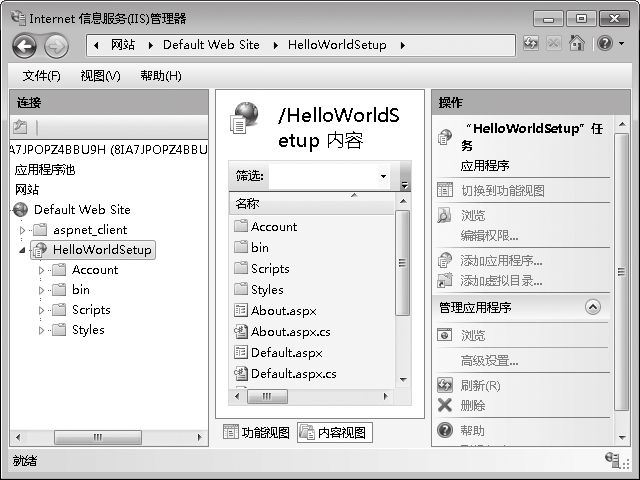Image resolution: width=640 pixels, height=480 pixels.
Task: Click the 切换到功能视图 icon in actions pane
Action: point(445,190)
